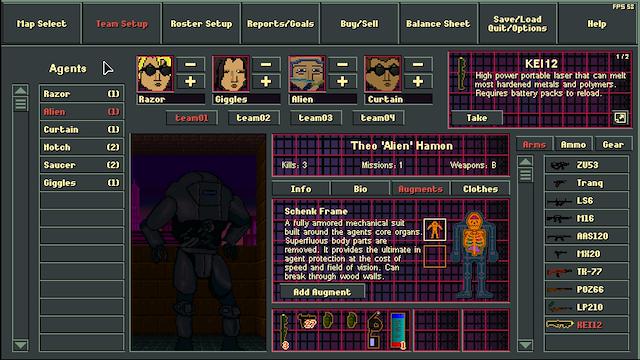
Task: Click the Agents list up arrow
Action: pos(20,90)
